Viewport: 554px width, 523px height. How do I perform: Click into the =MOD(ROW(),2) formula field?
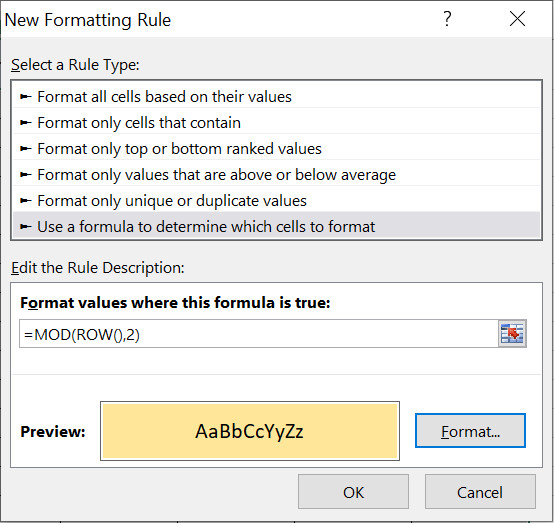[x=259, y=334]
